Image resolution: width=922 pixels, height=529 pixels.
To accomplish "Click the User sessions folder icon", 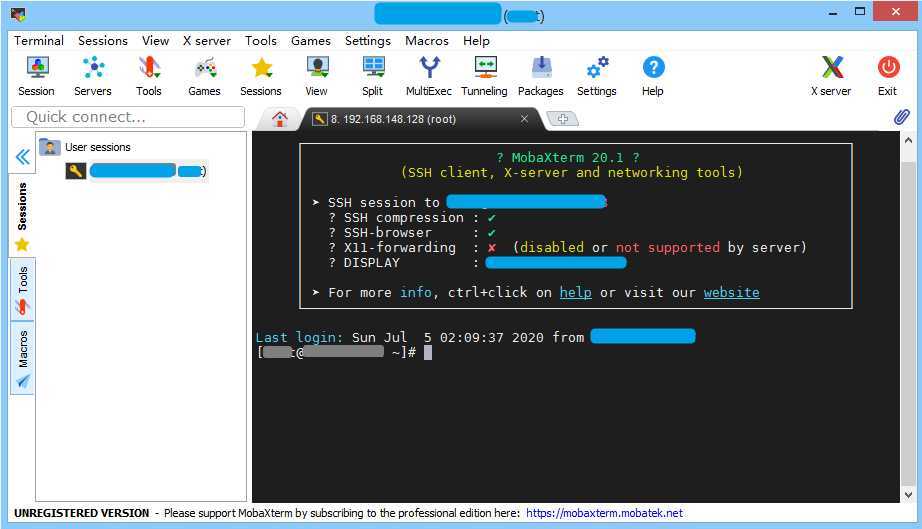I will pyautogui.click(x=50, y=147).
